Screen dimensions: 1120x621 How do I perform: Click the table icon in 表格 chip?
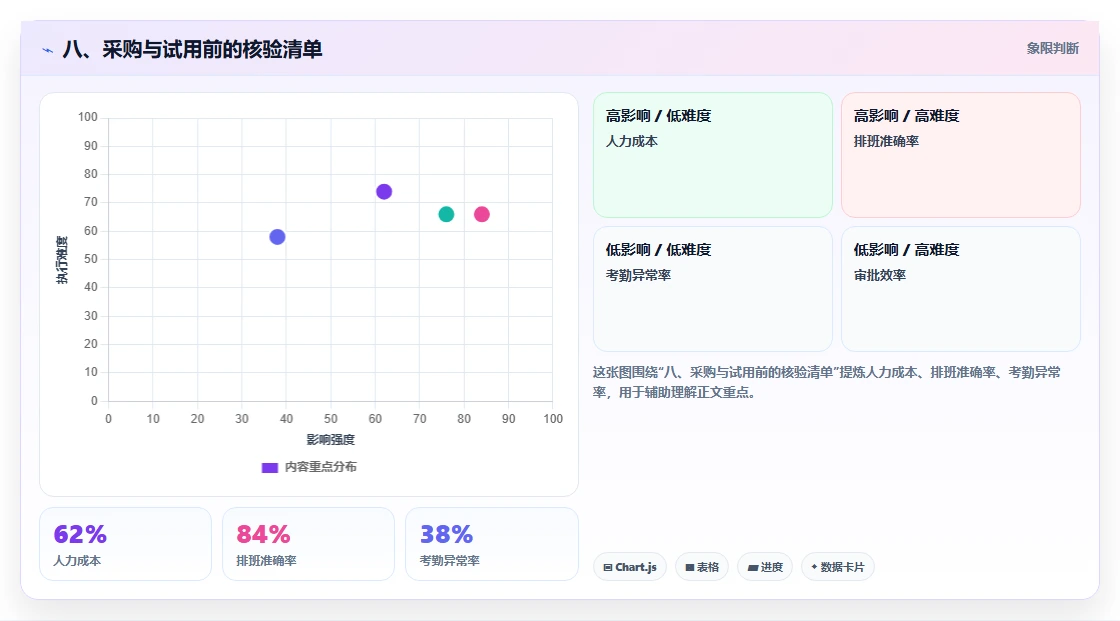pos(689,567)
